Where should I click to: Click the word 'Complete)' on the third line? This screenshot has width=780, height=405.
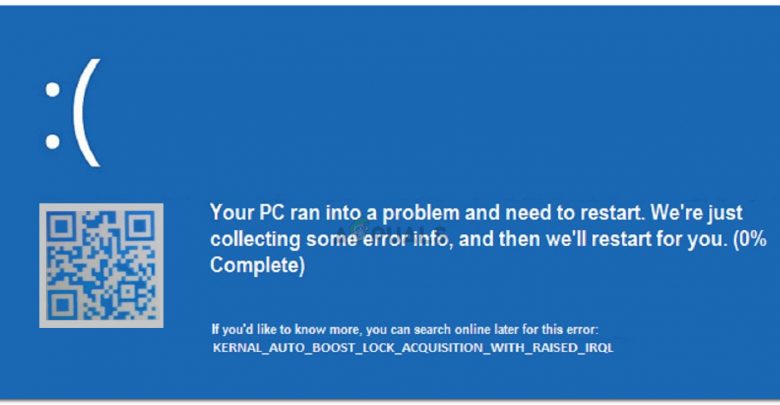pos(257,265)
